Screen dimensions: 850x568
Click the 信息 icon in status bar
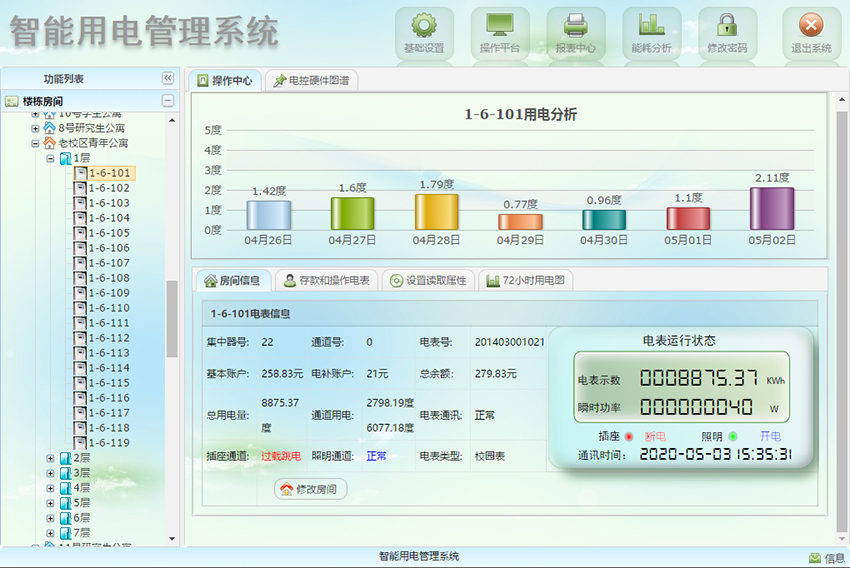(x=815, y=558)
